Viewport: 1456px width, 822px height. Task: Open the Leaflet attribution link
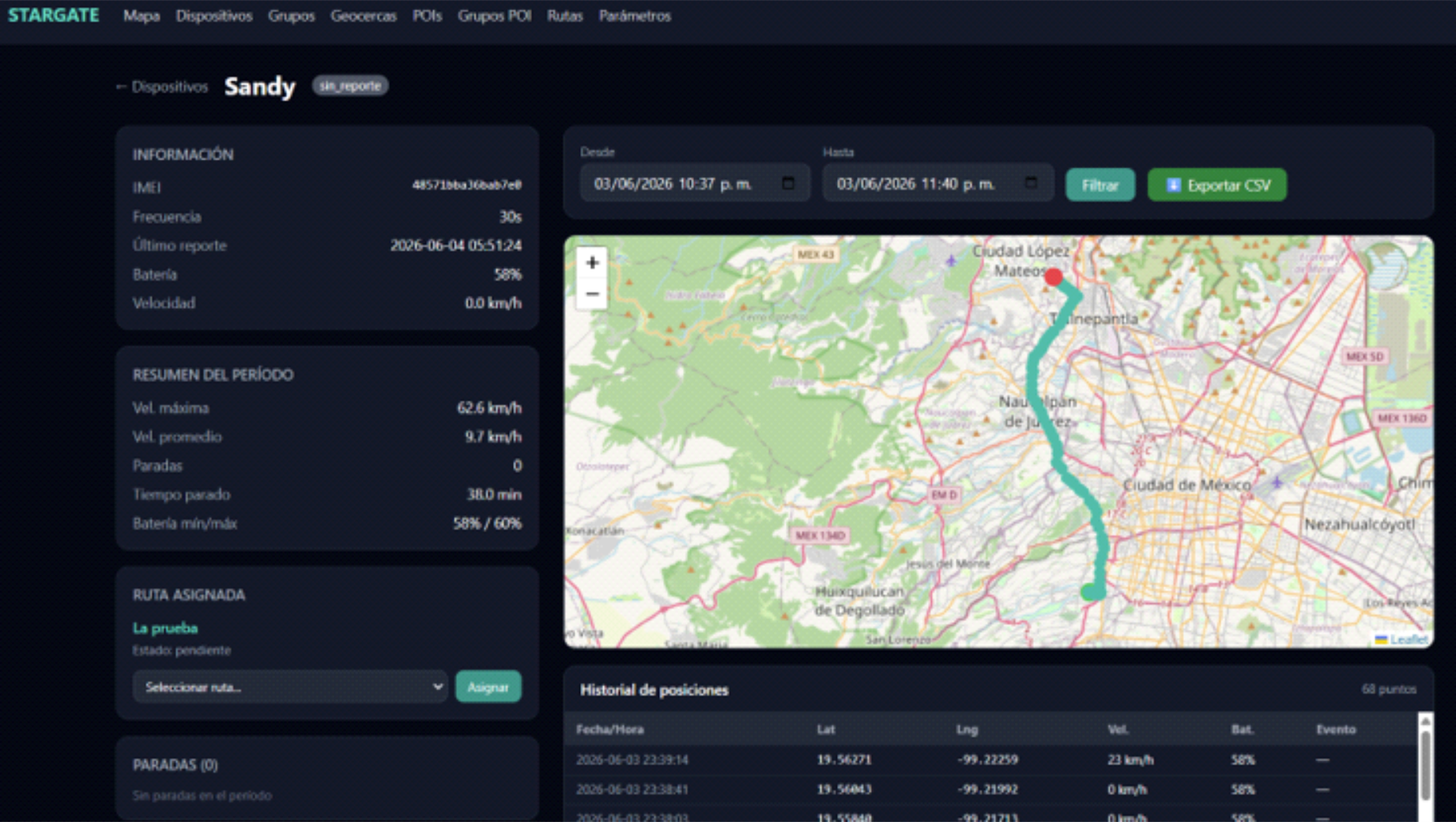1409,639
